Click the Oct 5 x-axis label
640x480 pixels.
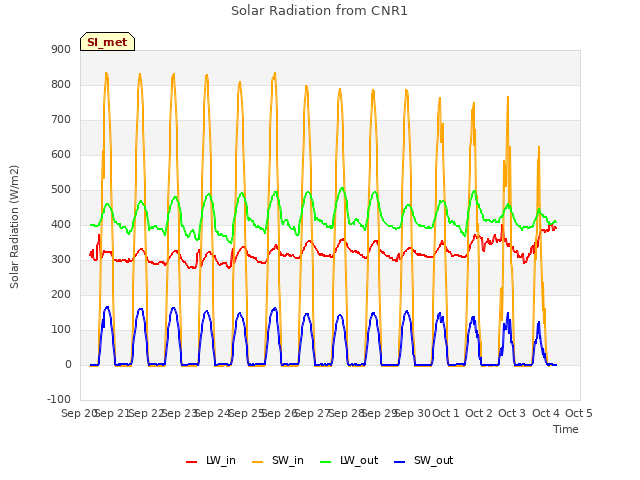(x=579, y=413)
